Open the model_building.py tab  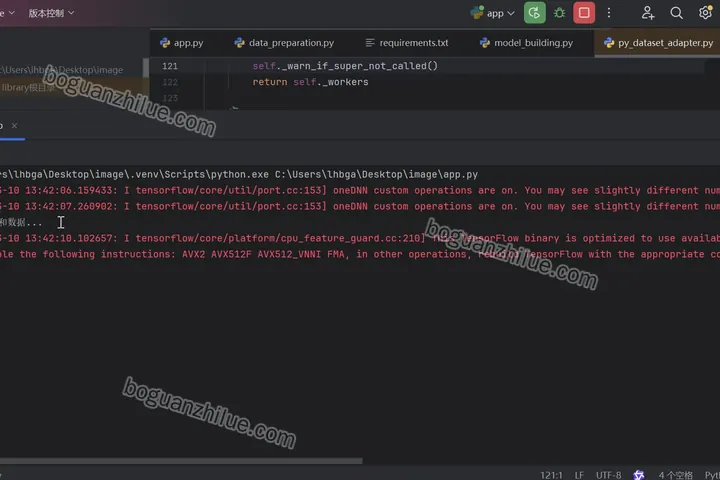(x=526, y=43)
